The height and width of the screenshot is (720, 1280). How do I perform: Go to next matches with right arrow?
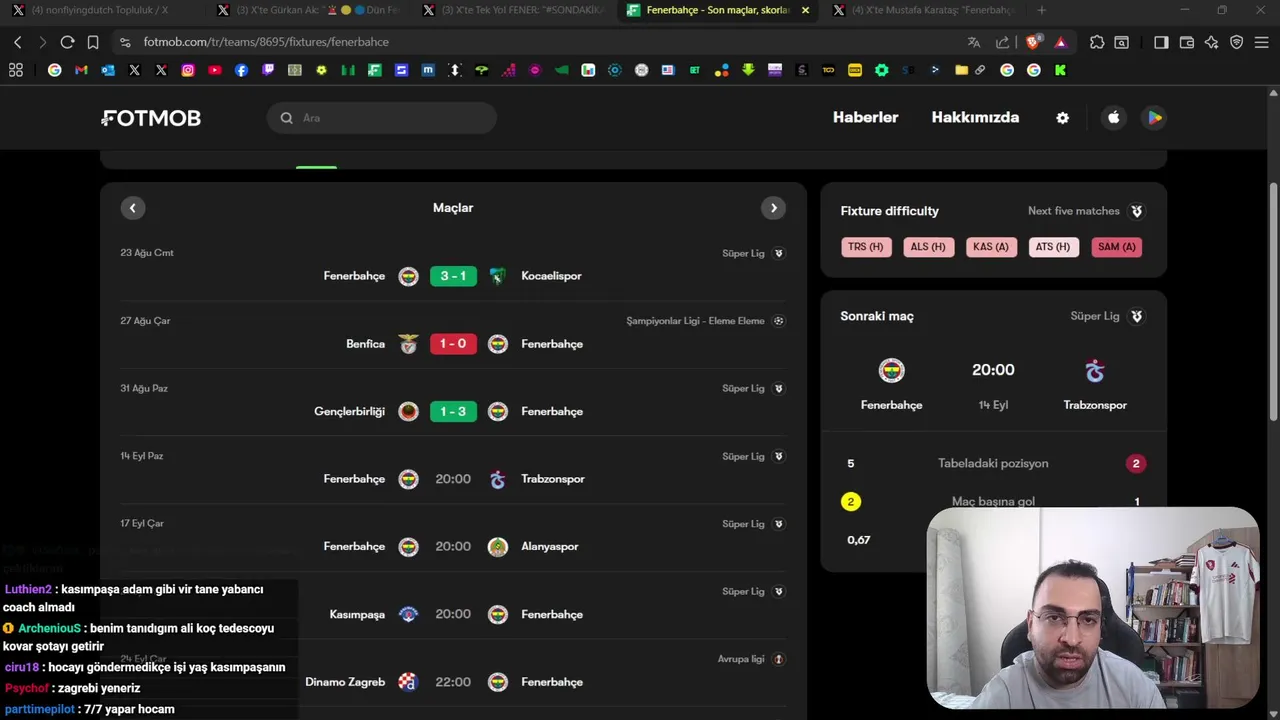point(773,208)
